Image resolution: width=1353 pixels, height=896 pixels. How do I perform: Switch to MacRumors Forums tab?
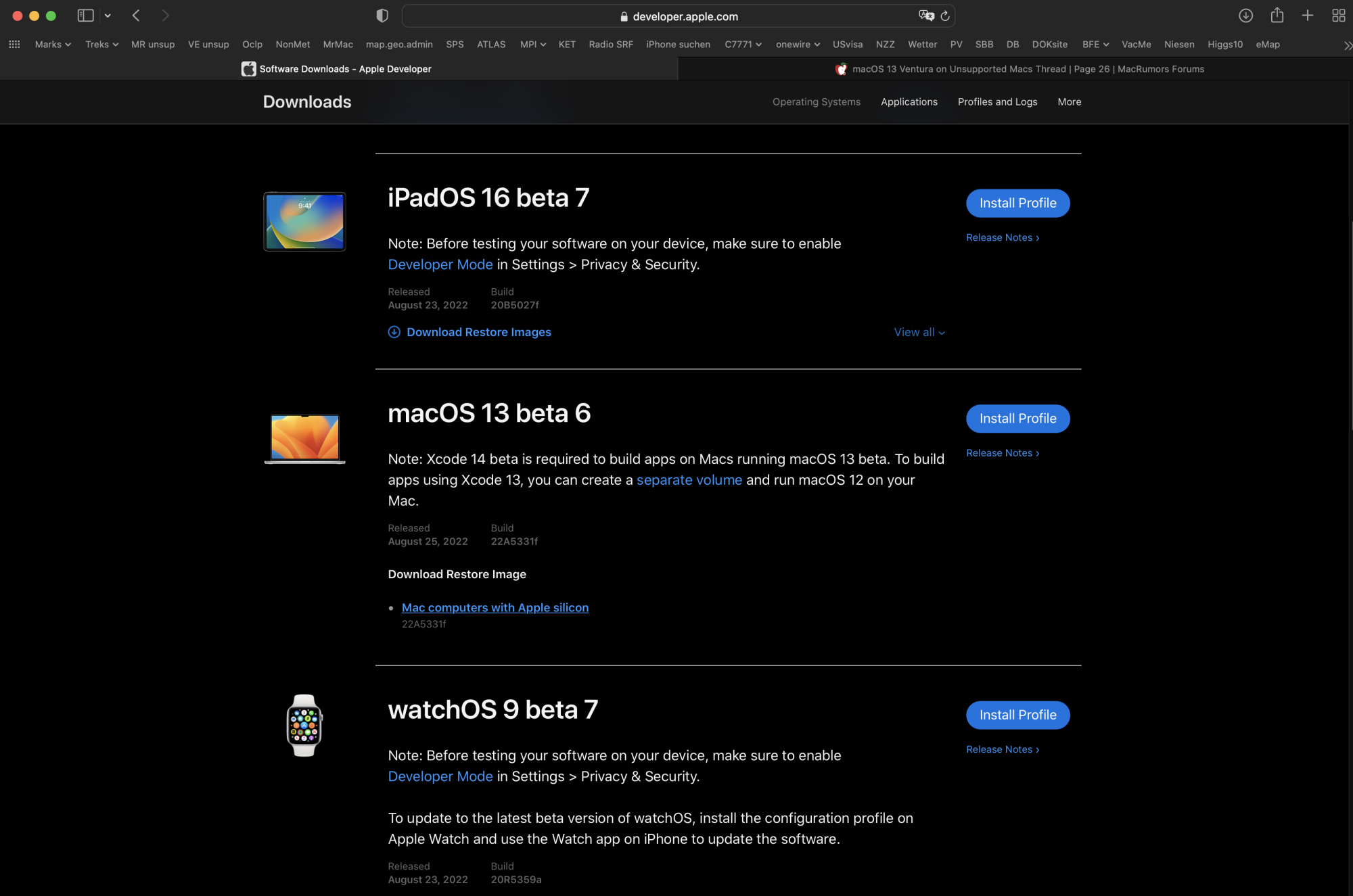click(1020, 69)
